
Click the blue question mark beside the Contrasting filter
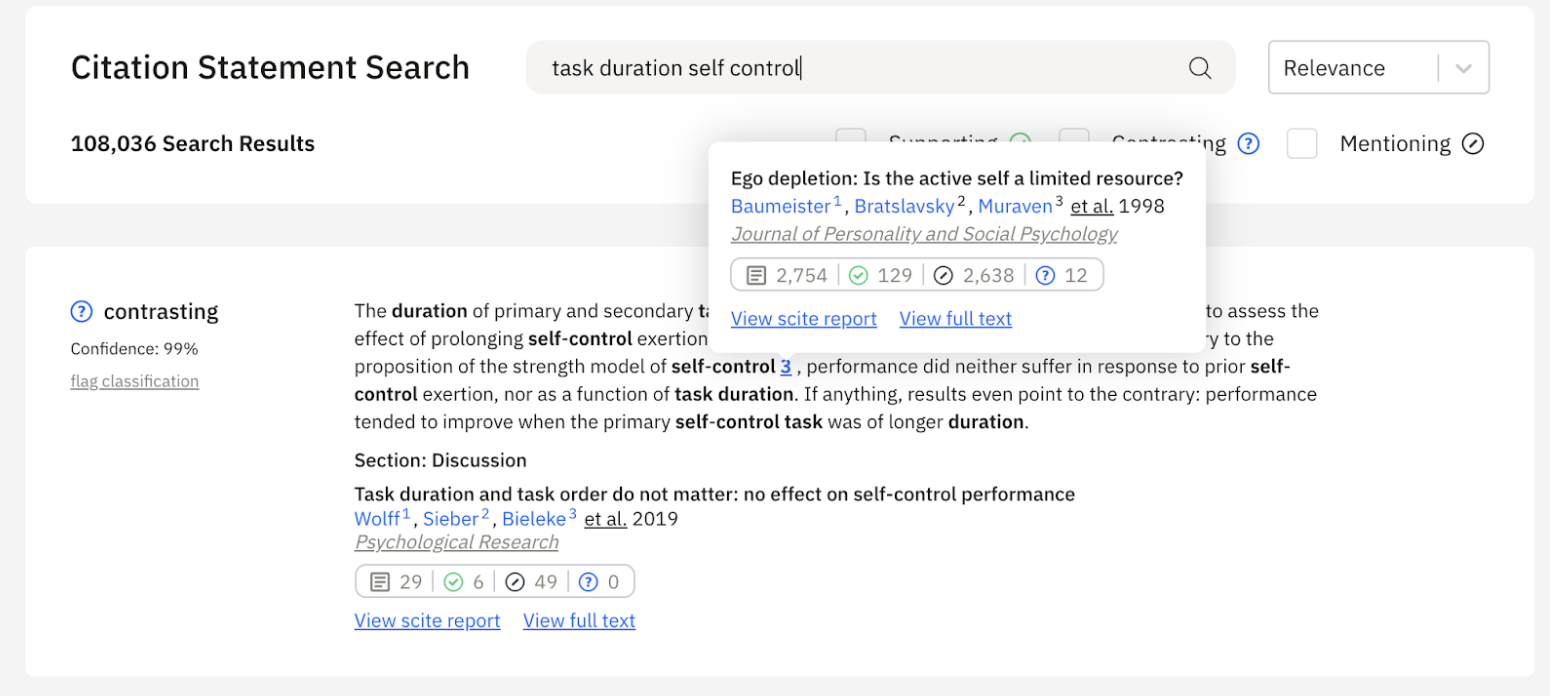point(1248,144)
